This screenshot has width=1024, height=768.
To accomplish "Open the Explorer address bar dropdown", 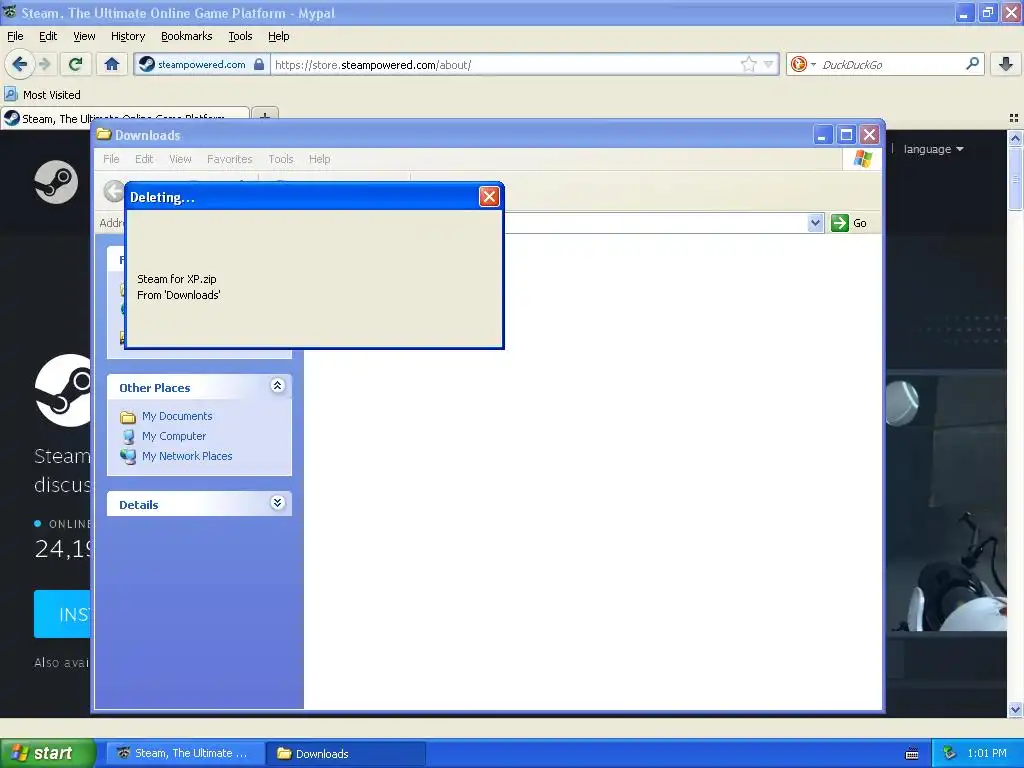I will 815,223.
